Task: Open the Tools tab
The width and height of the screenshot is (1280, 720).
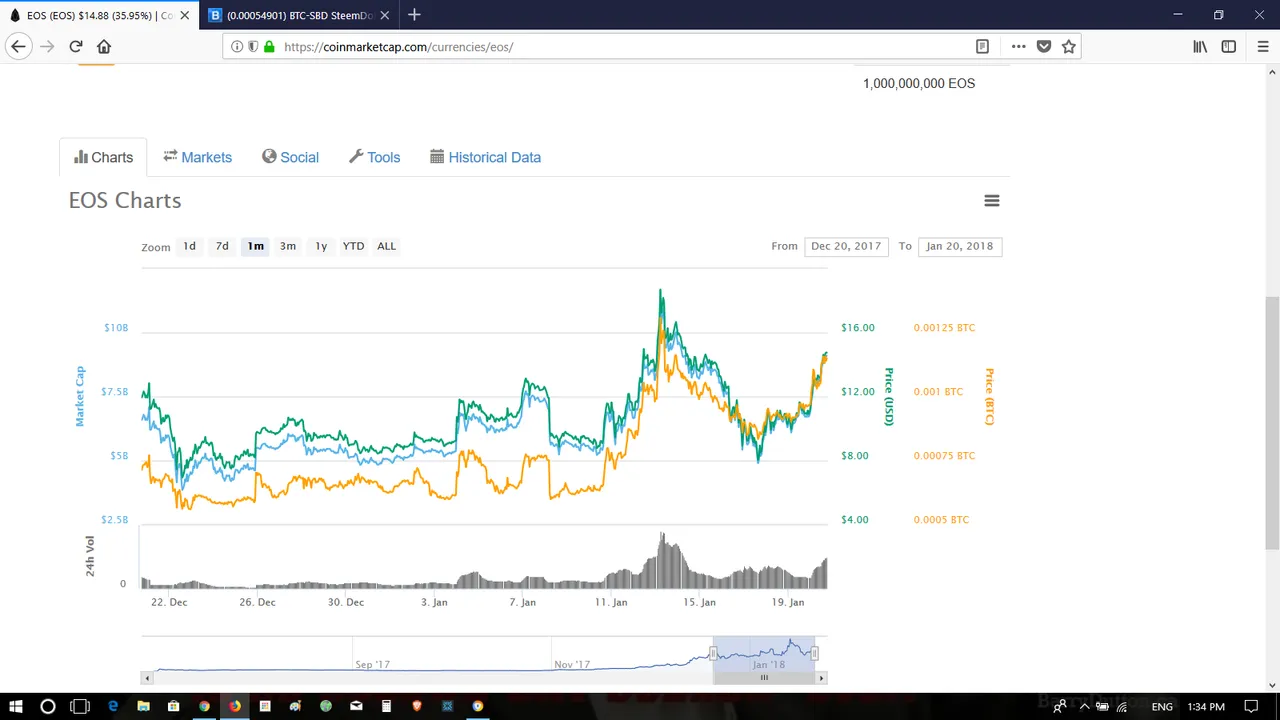Action: pyautogui.click(x=374, y=157)
